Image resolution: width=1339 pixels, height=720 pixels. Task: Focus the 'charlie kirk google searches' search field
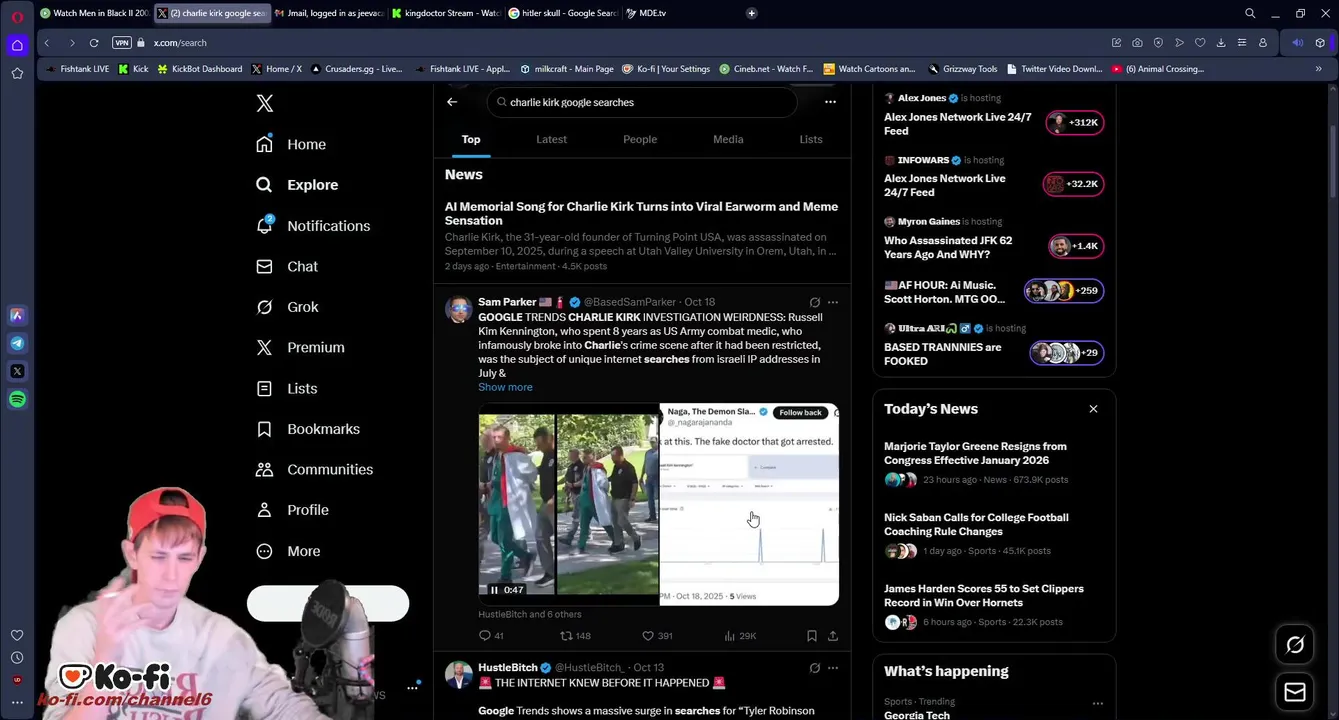pos(642,102)
